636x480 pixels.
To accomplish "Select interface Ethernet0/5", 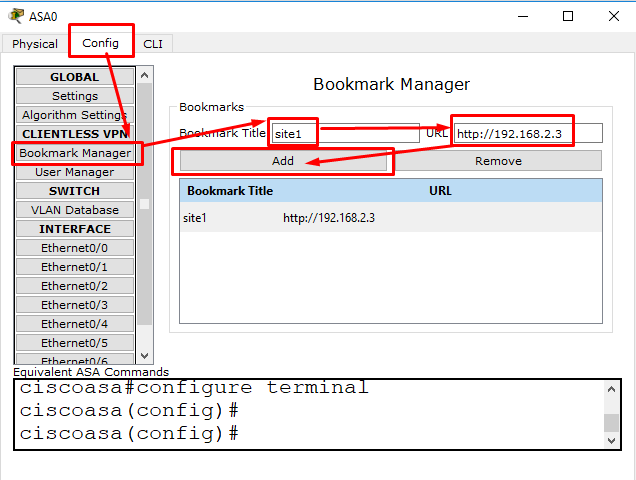I will [75, 343].
